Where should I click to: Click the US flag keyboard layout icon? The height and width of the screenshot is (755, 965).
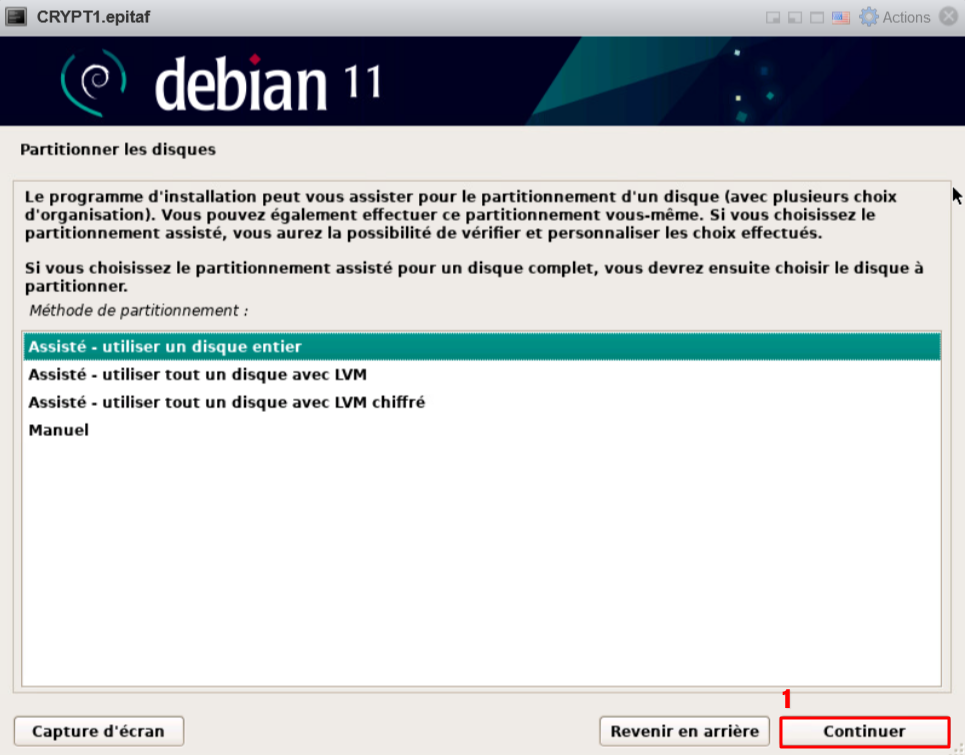pos(840,18)
